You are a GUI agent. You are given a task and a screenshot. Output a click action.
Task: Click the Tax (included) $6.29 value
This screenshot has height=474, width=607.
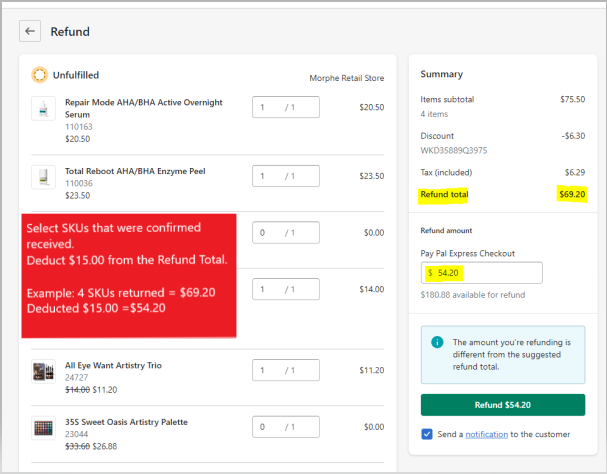click(575, 172)
